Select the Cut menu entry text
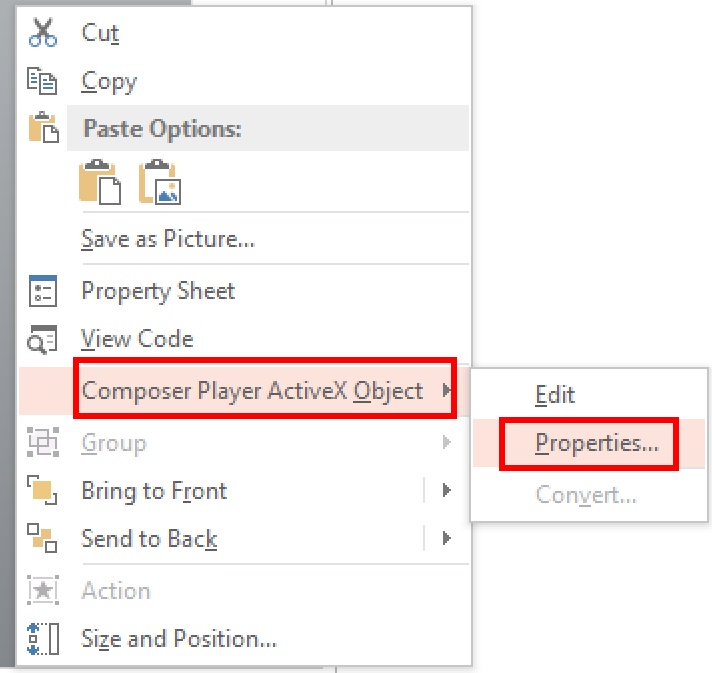The height and width of the screenshot is (673, 712). (x=100, y=33)
